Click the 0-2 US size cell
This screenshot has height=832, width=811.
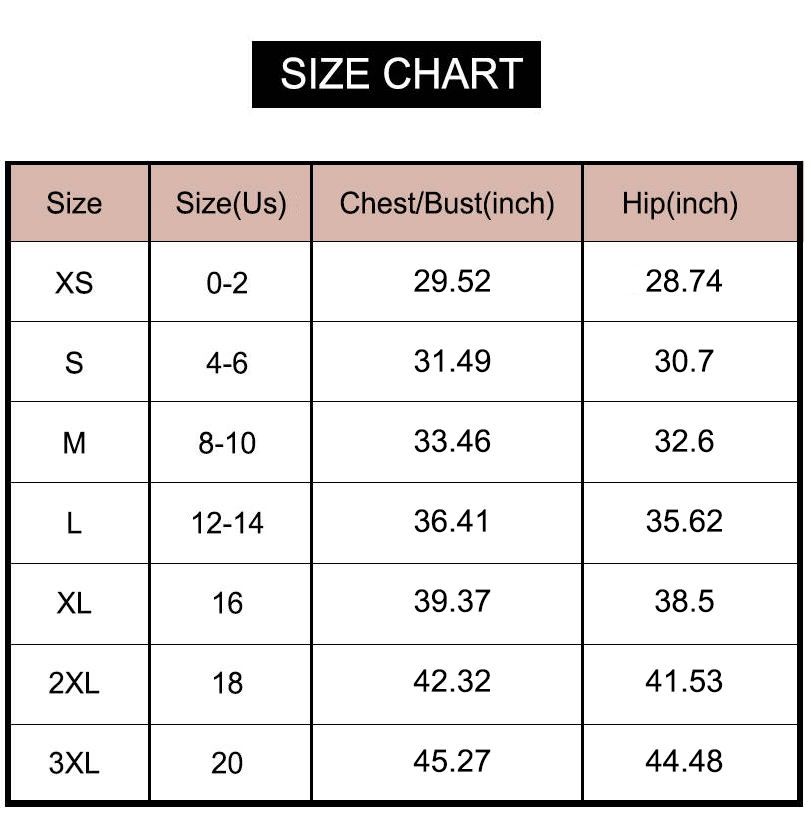pos(231,282)
